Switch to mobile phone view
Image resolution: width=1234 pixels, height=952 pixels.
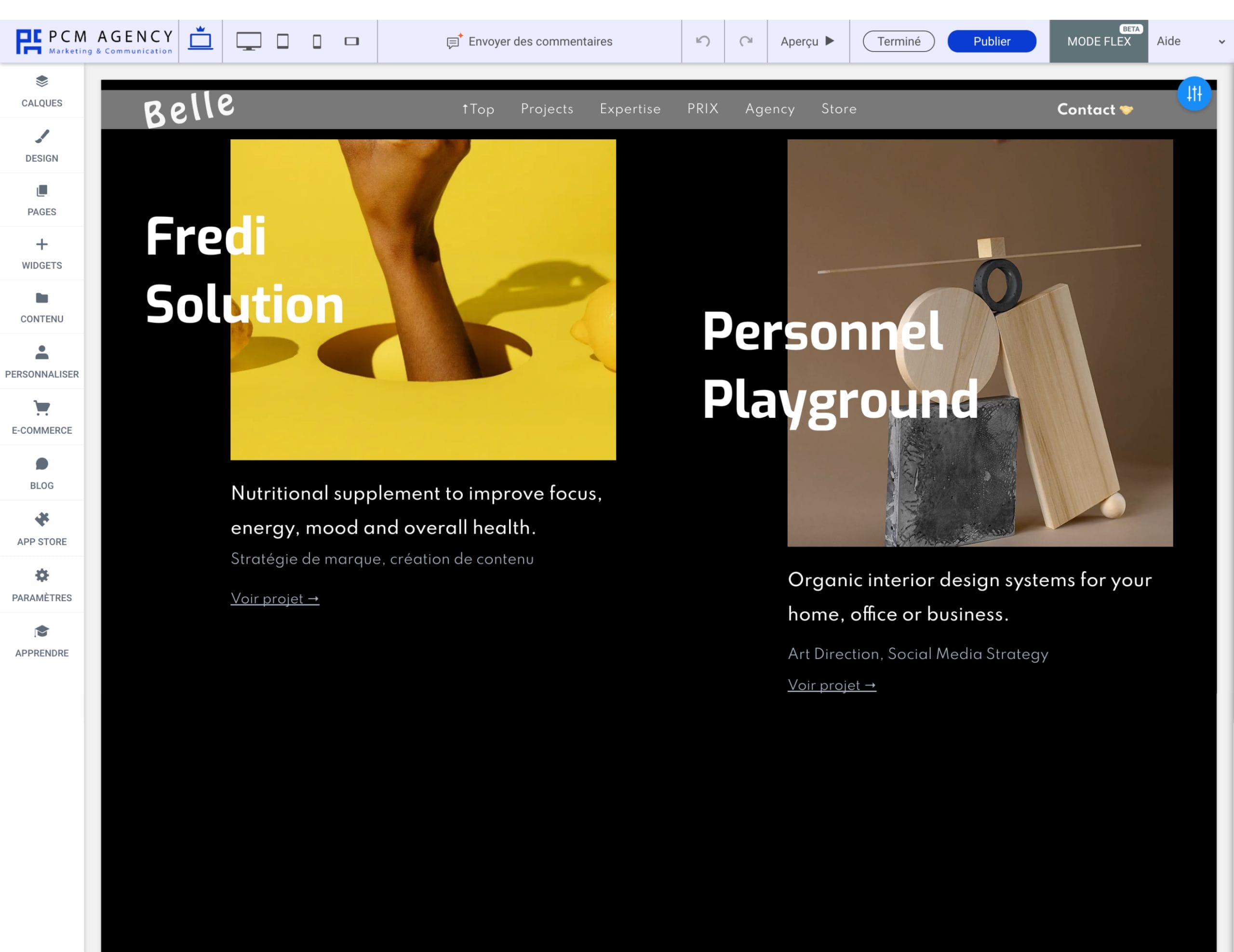tap(317, 41)
